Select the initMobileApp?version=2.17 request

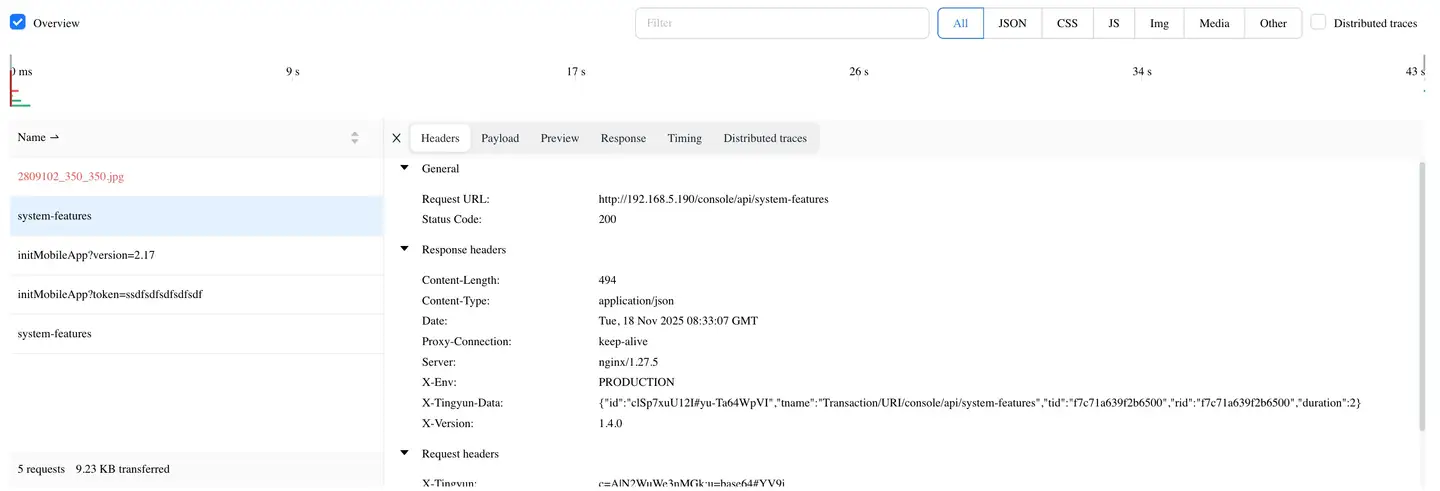(86, 255)
